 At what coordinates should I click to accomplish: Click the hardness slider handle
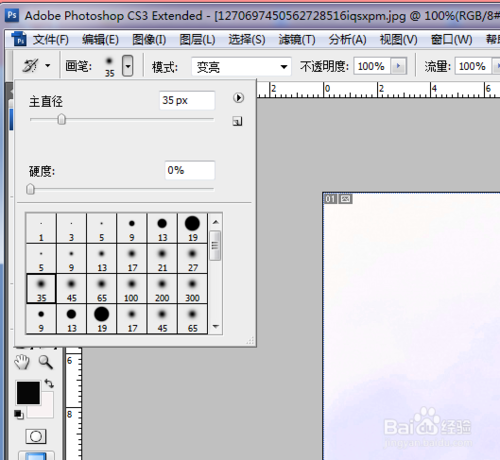[x=30, y=189]
